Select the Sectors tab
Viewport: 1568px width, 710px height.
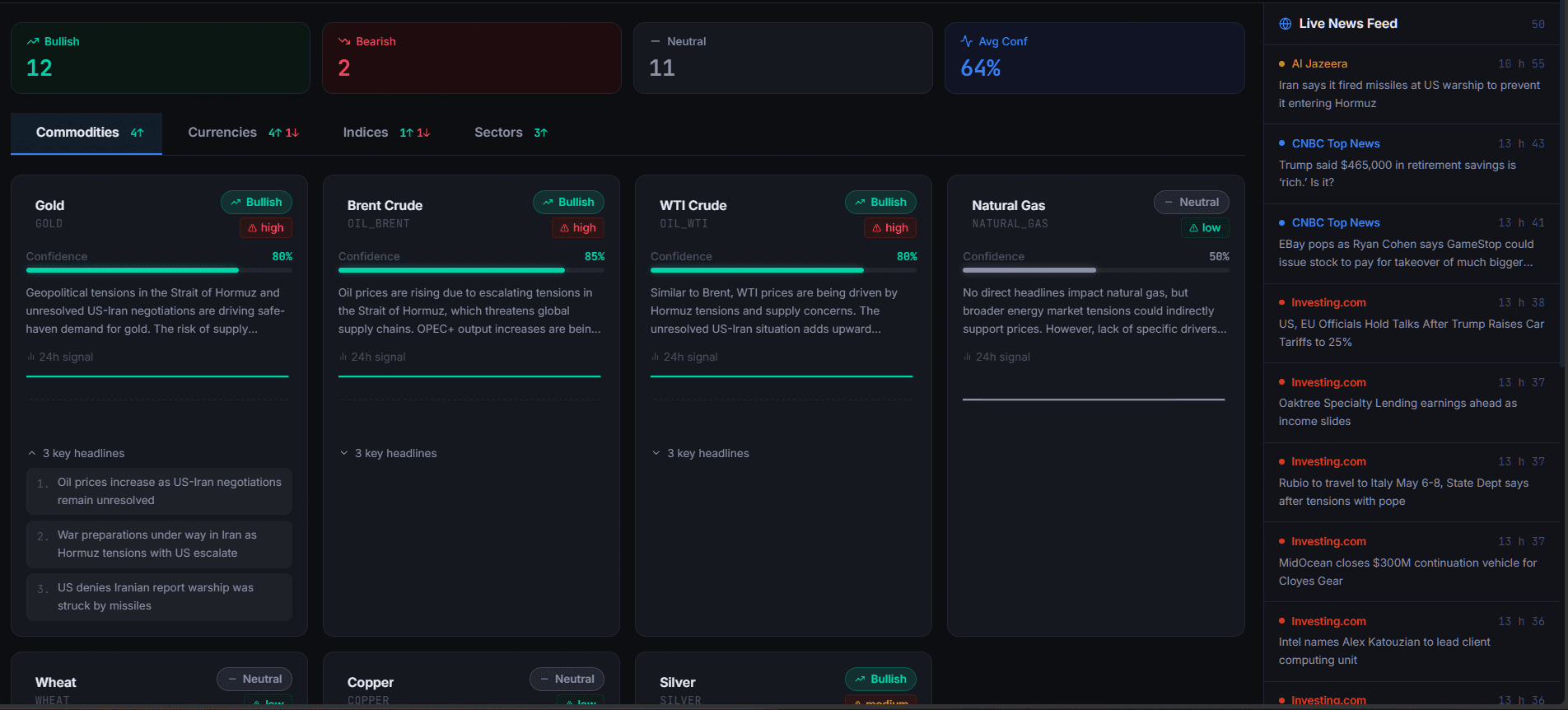tap(511, 133)
